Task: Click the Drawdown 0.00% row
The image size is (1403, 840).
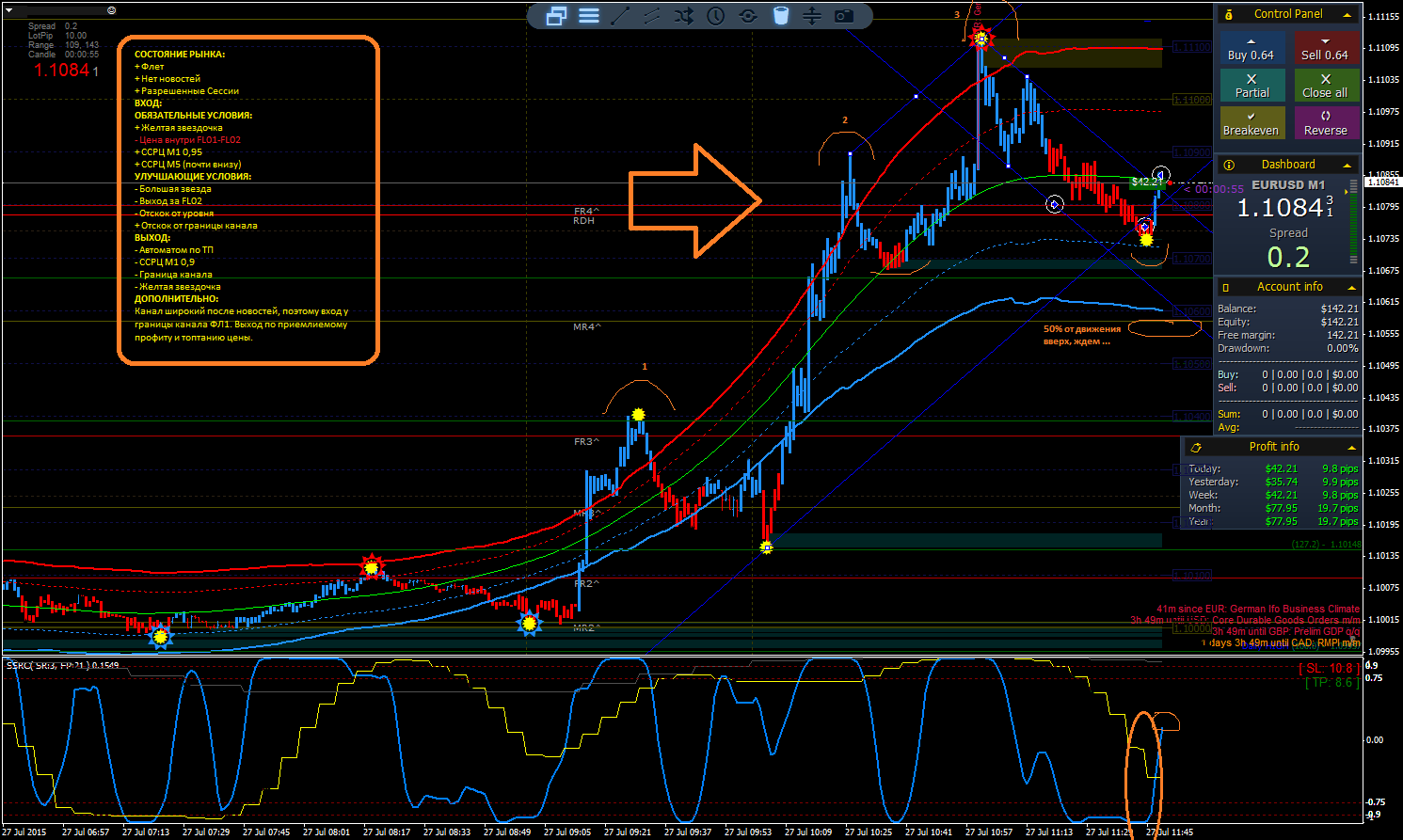Action: (1287, 348)
